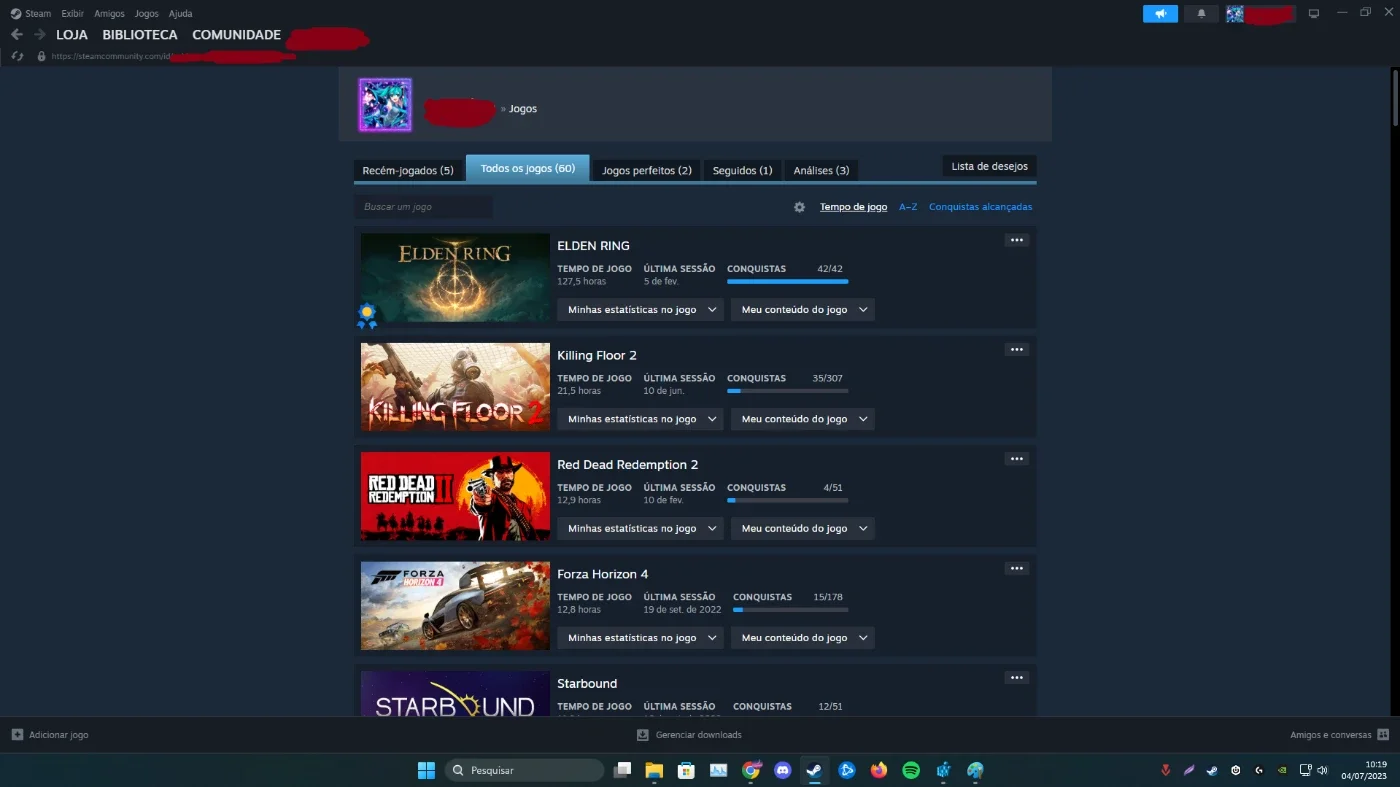This screenshot has height=787, width=1400.
Task: Sort games by Conquistas alcançadas
Action: tap(980, 207)
